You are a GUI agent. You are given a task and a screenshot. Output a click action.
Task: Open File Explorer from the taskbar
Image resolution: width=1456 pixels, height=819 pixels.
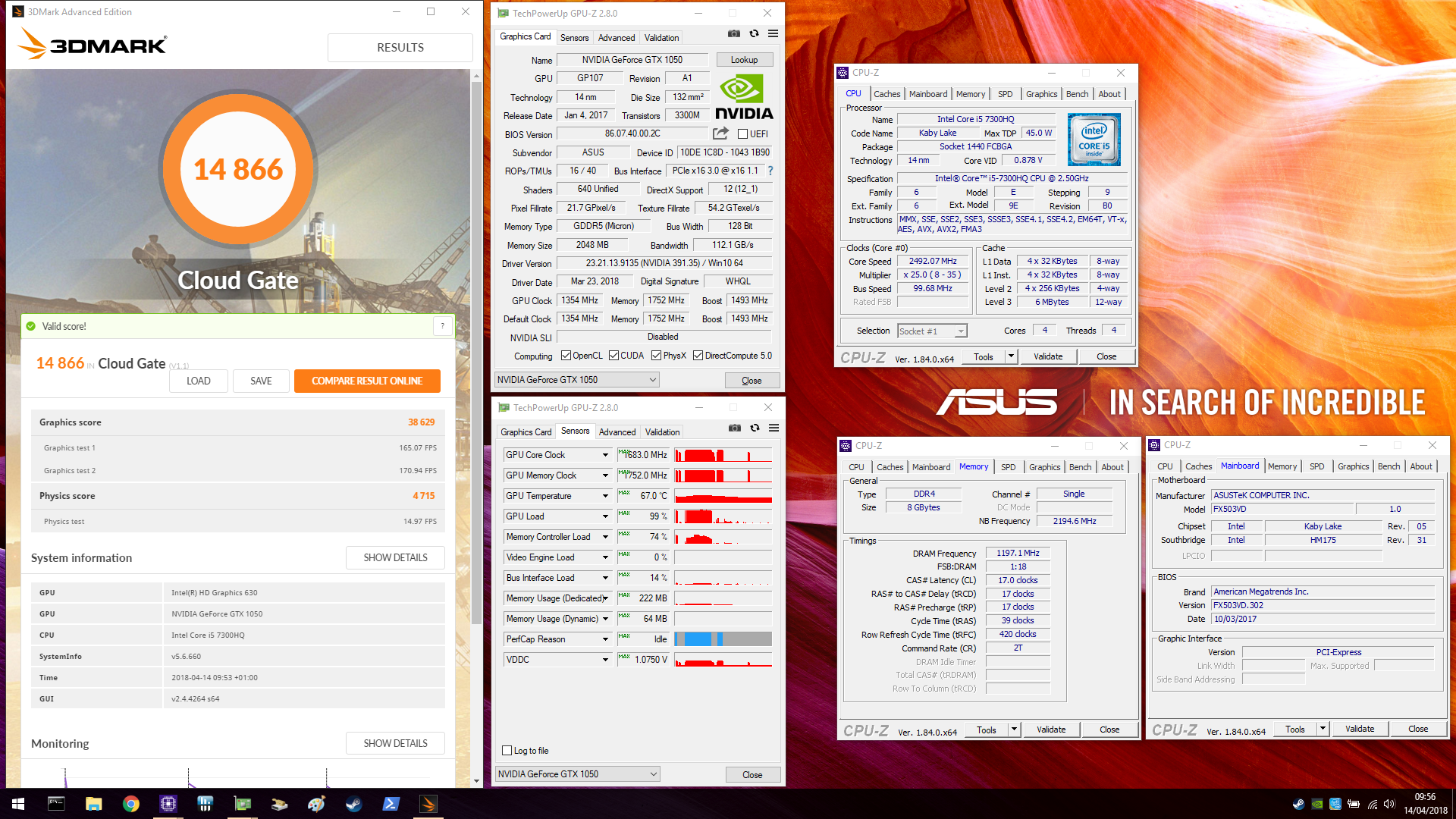[93, 804]
